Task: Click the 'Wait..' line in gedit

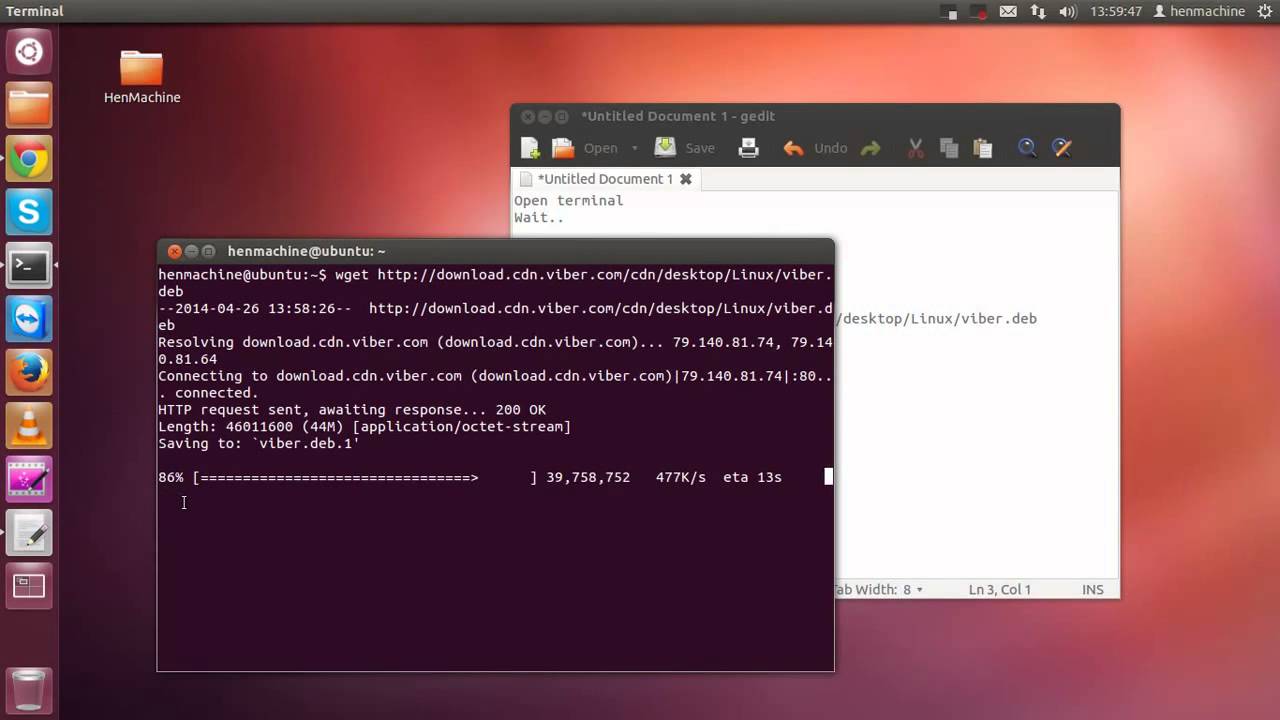Action: coord(539,218)
